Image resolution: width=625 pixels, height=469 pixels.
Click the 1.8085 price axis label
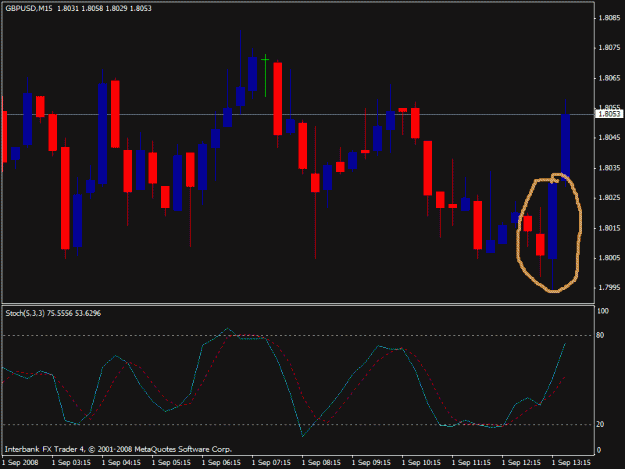click(x=609, y=18)
